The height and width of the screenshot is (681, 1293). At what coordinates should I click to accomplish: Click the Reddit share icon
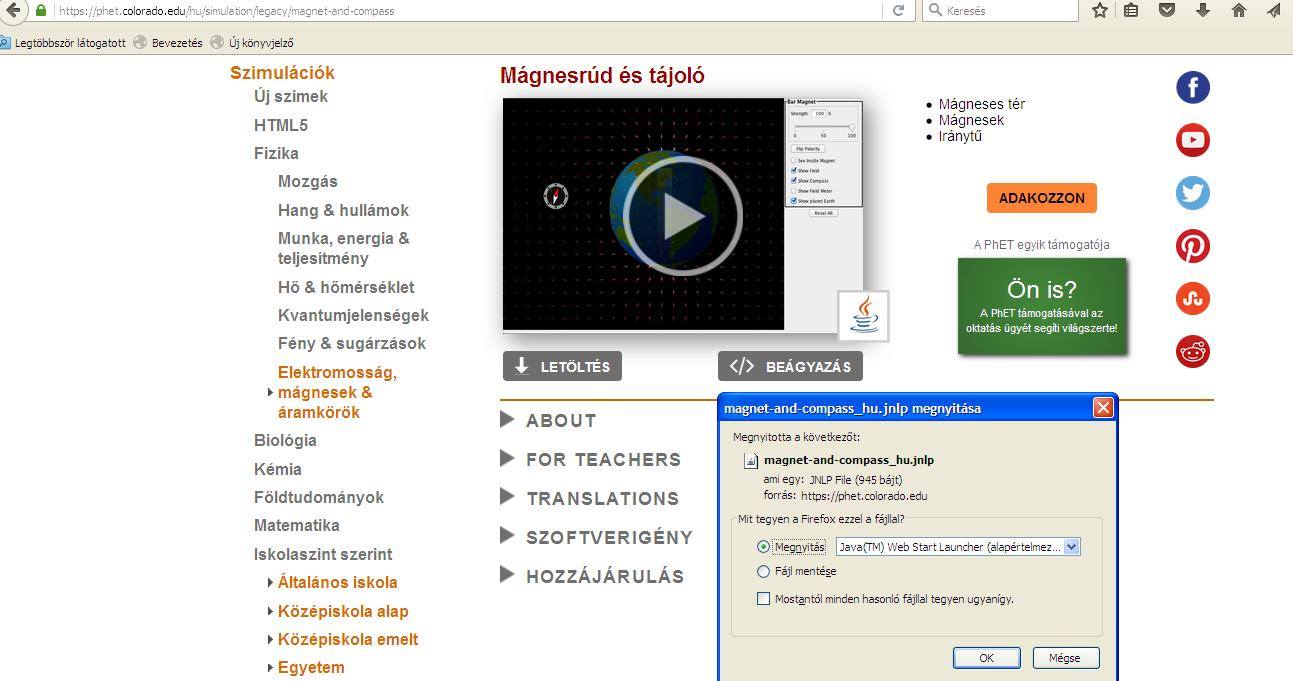coord(1192,352)
